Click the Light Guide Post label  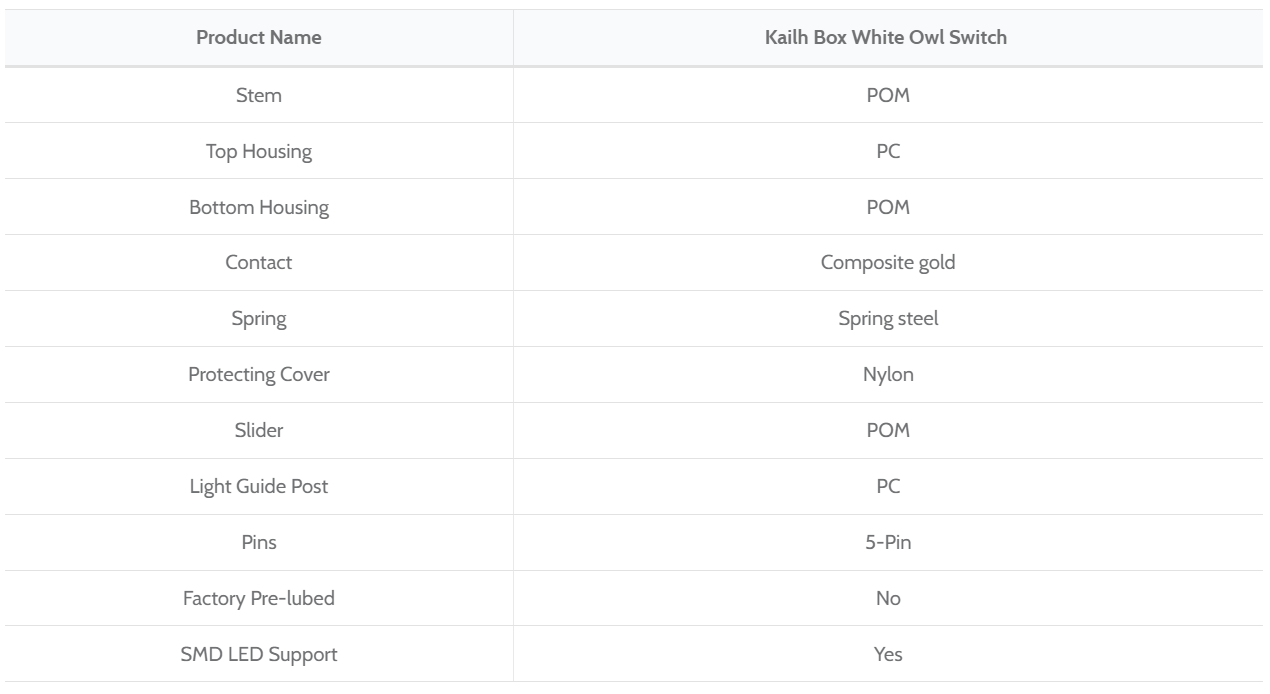258,487
